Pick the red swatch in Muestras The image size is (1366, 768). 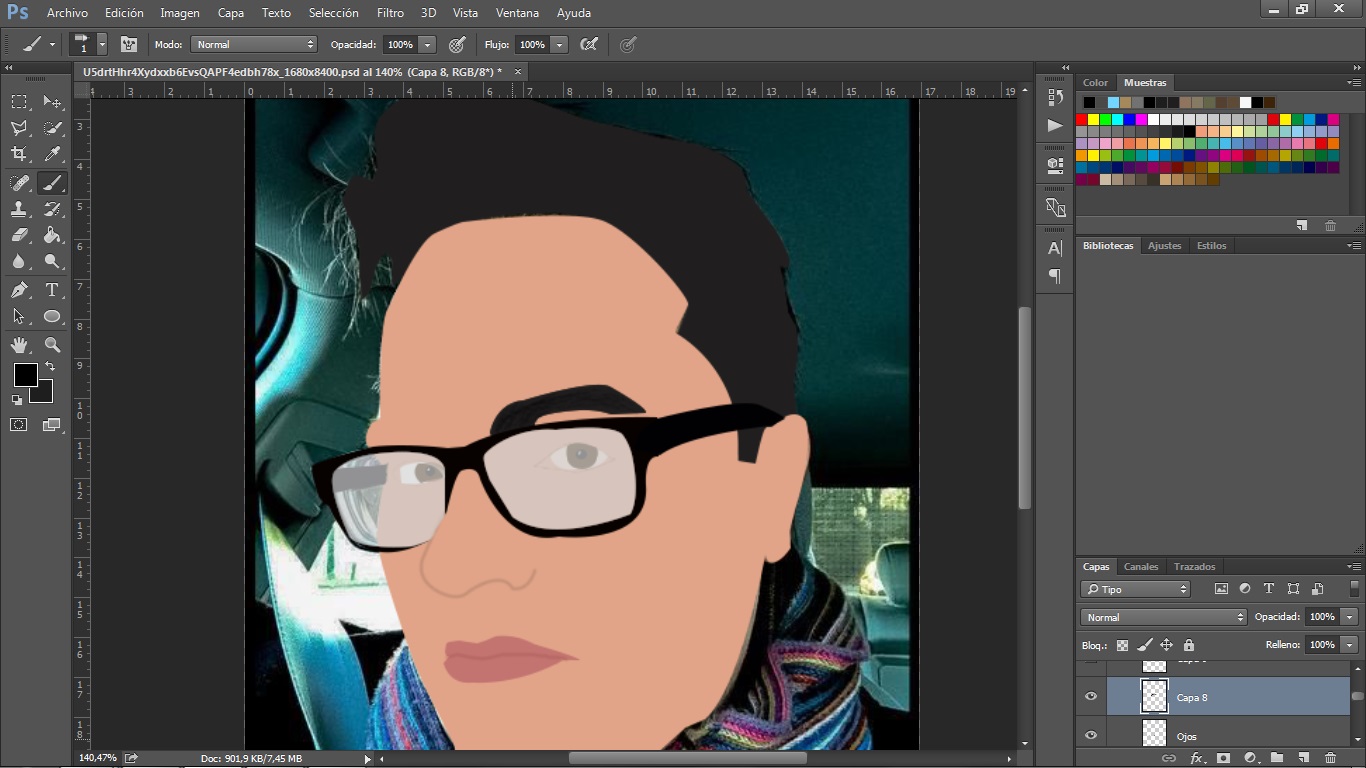coord(1081,120)
